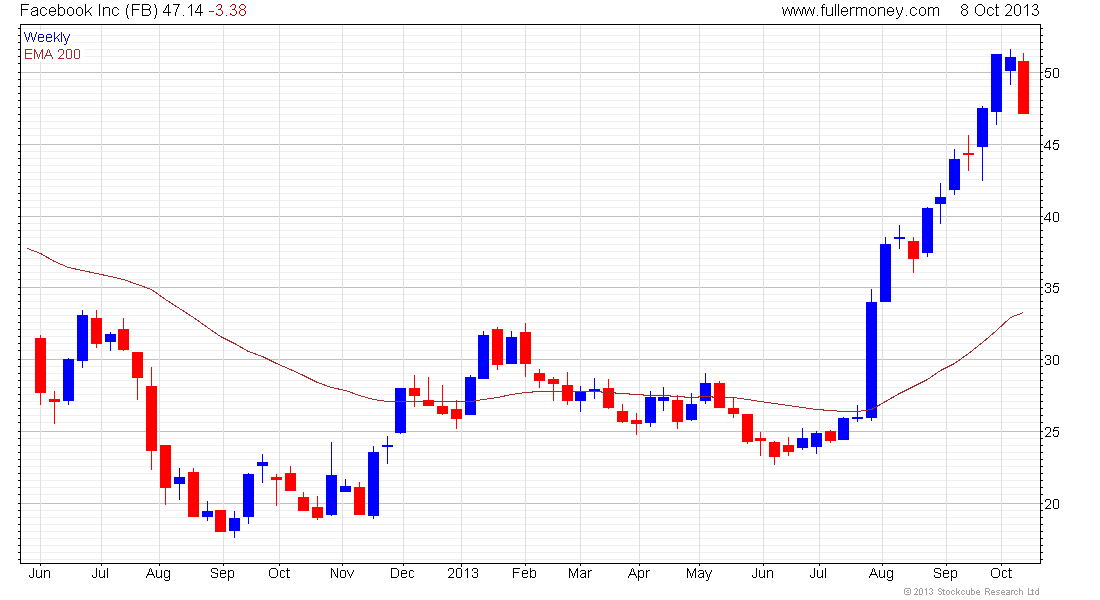Click the last price '47.14'

(182, 11)
